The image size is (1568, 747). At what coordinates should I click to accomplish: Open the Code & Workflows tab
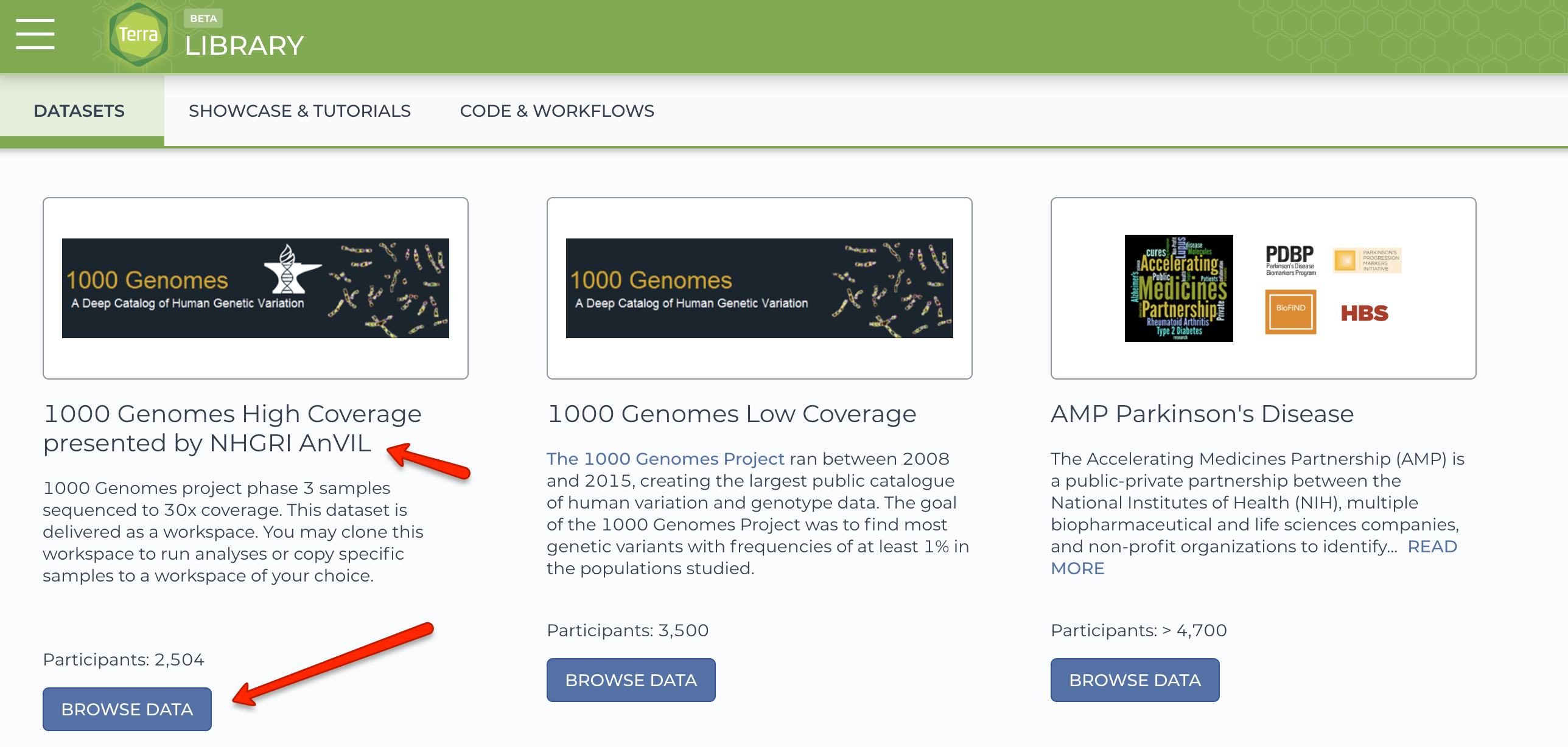[557, 111]
